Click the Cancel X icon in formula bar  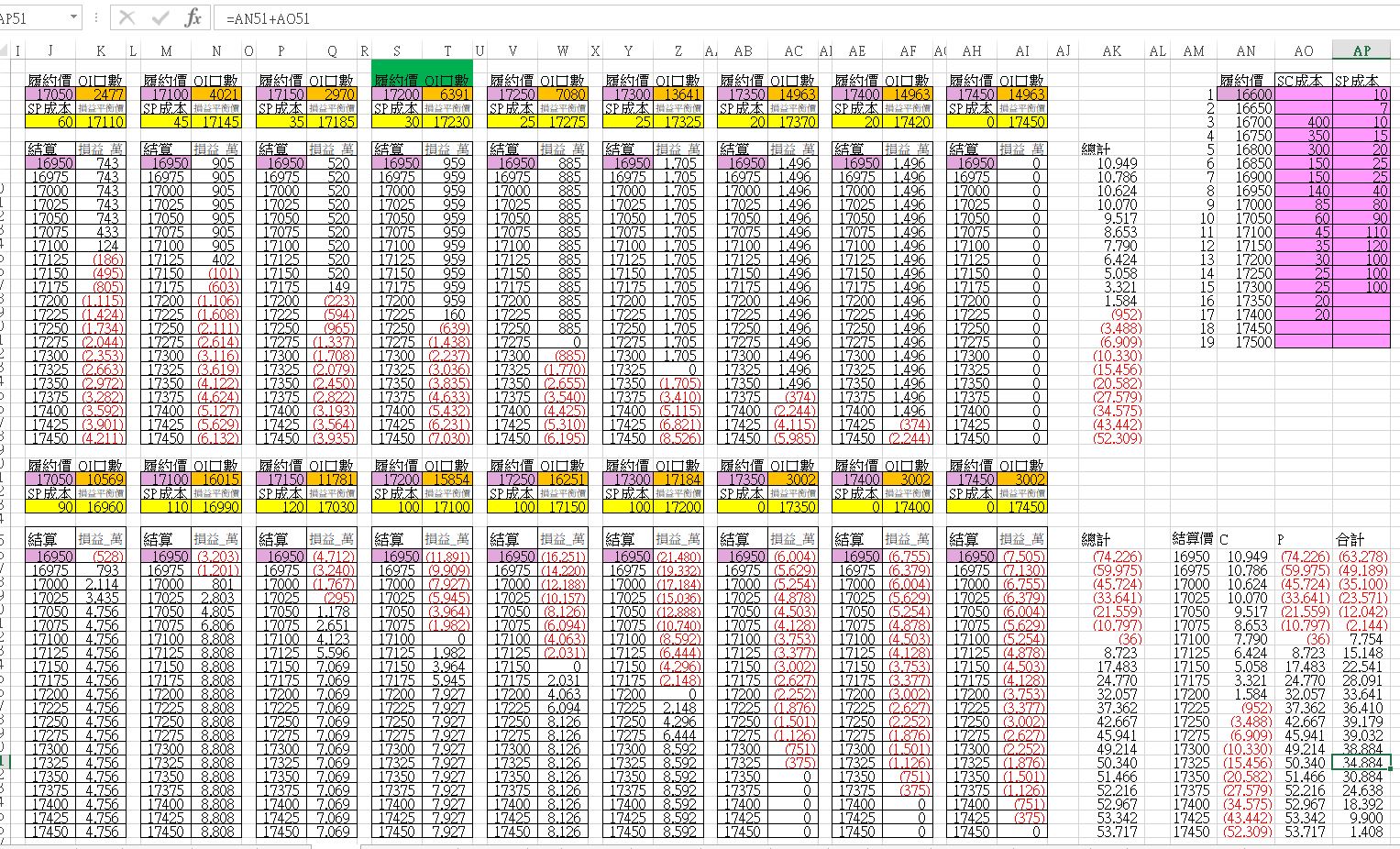tap(127, 18)
